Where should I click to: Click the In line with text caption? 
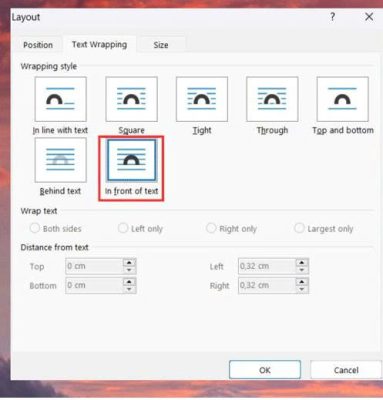click(60, 130)
